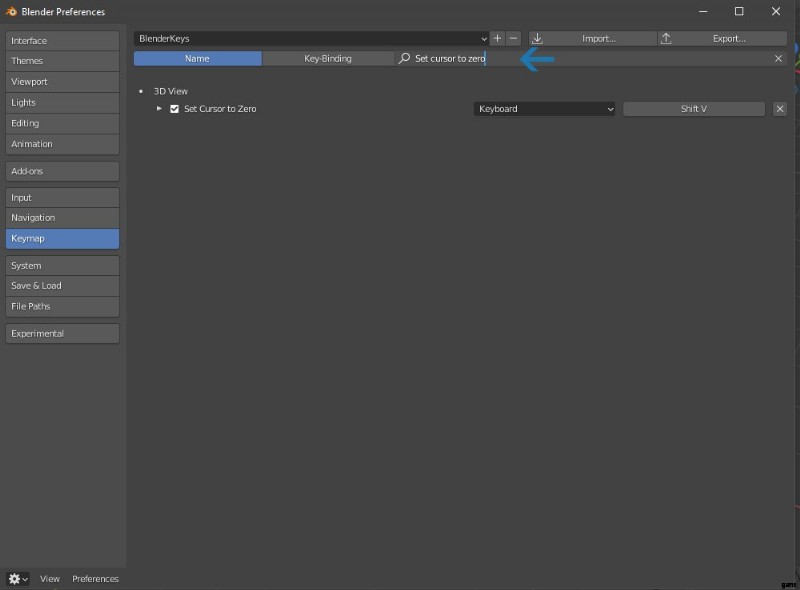
Task: Open the Keyboard event type dropdown
Action: (x=544, y=109)
